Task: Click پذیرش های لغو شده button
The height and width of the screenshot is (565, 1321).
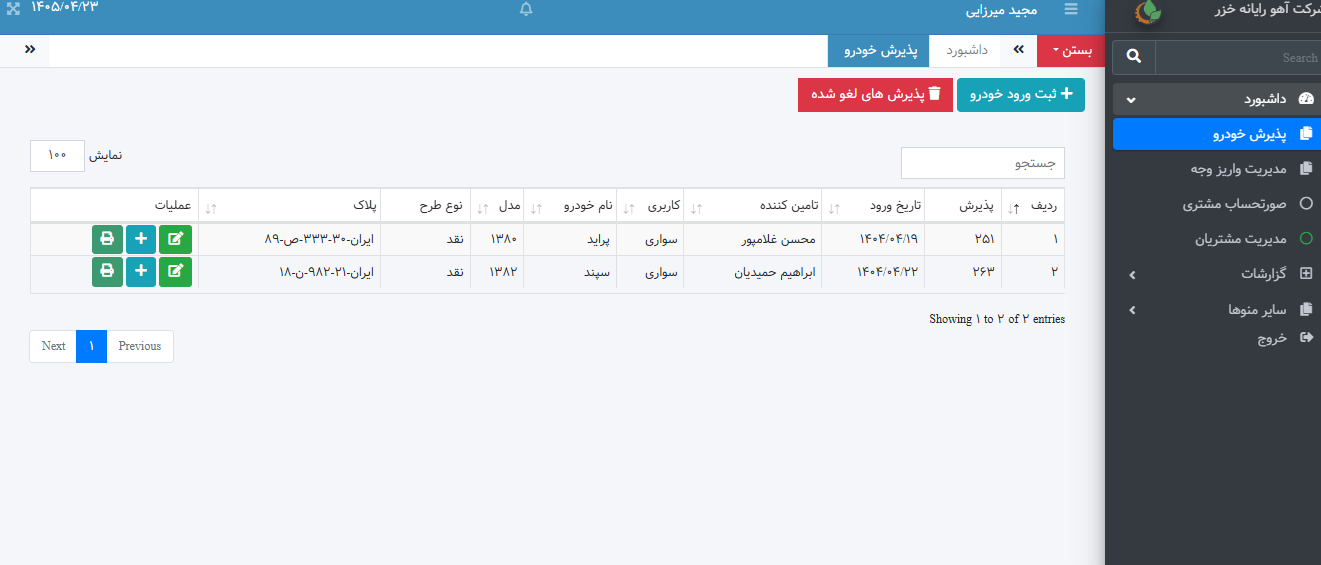Action: tap(875, 95)
